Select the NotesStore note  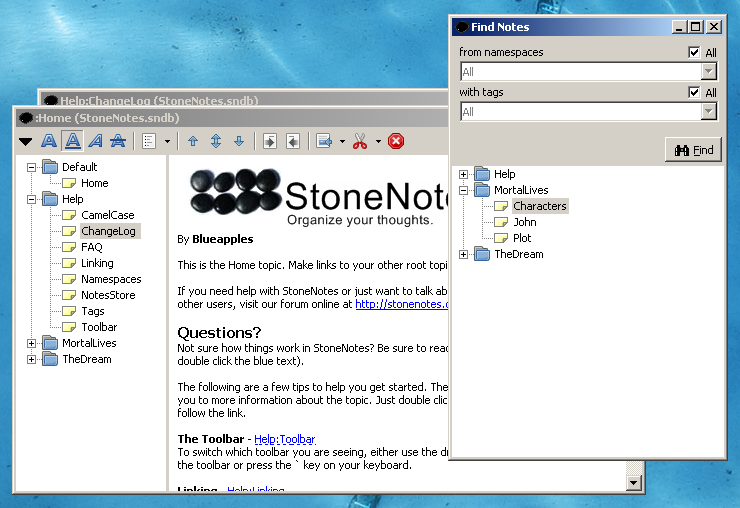tap(108, 295)
